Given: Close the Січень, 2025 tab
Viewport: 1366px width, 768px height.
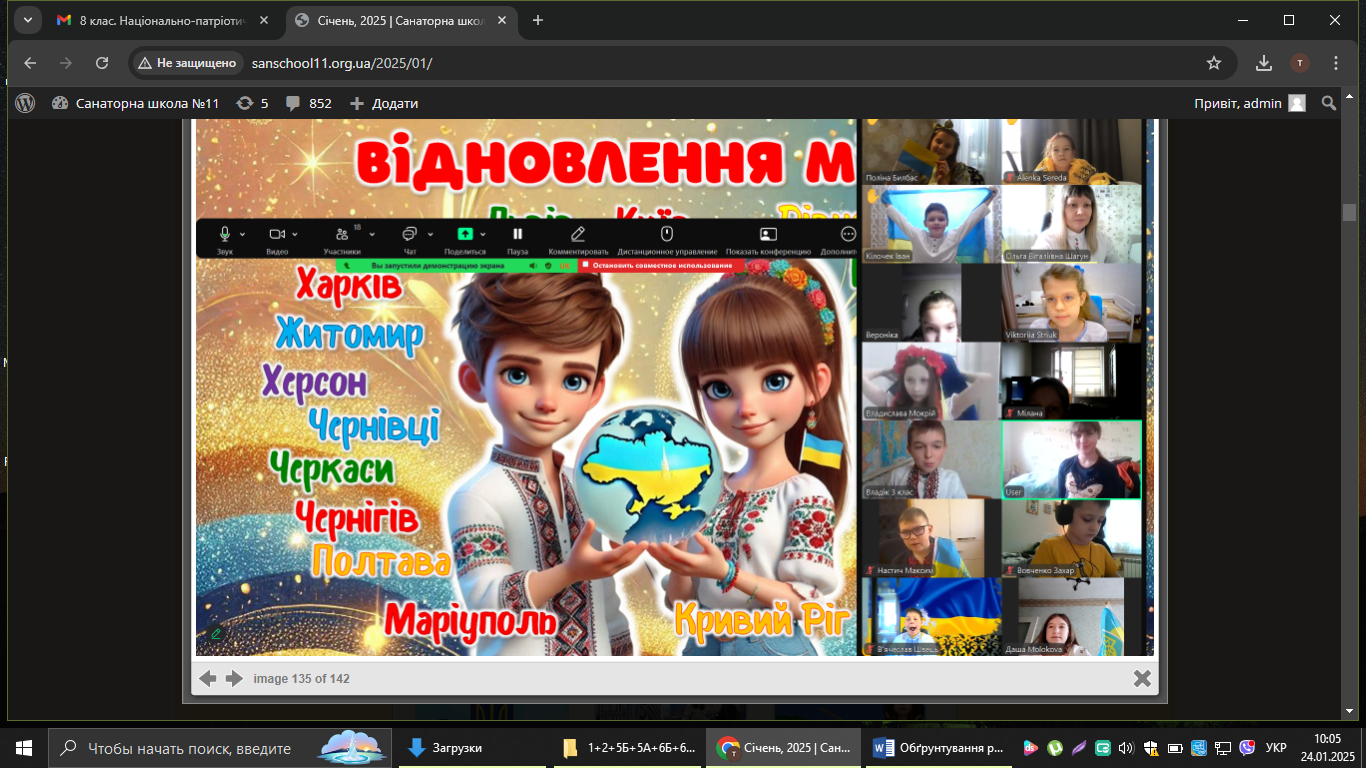Looking at the screenshot, I should point(503,20).
